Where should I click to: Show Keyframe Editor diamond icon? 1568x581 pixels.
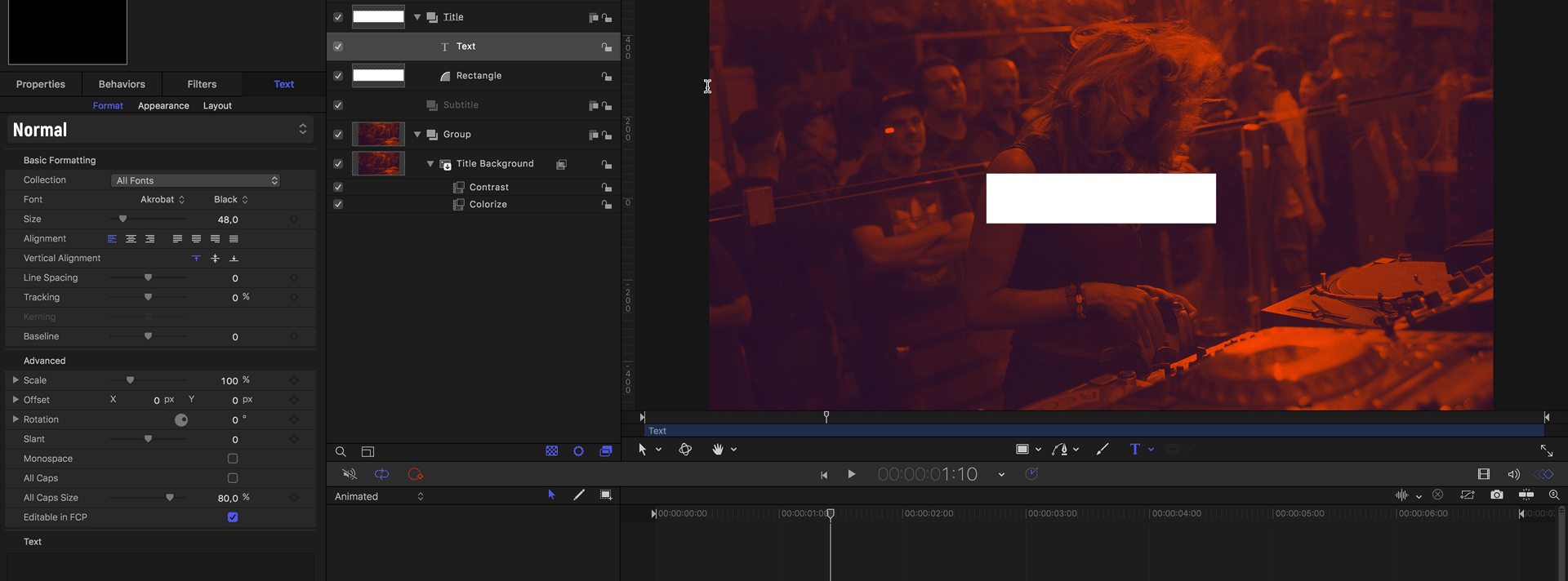coord(1543,474)
